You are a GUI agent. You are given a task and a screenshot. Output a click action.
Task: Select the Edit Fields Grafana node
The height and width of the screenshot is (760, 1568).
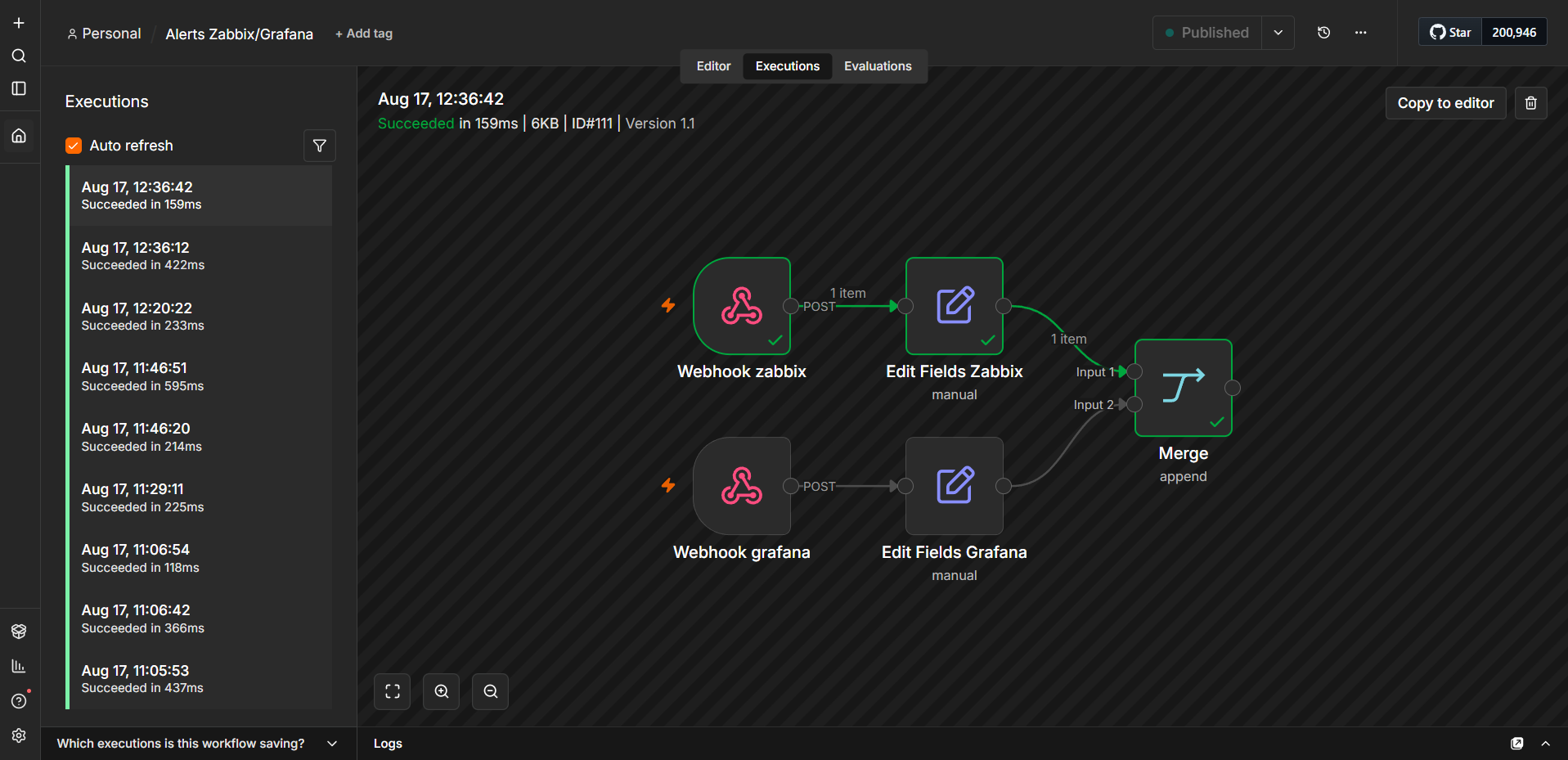[955, 486]
